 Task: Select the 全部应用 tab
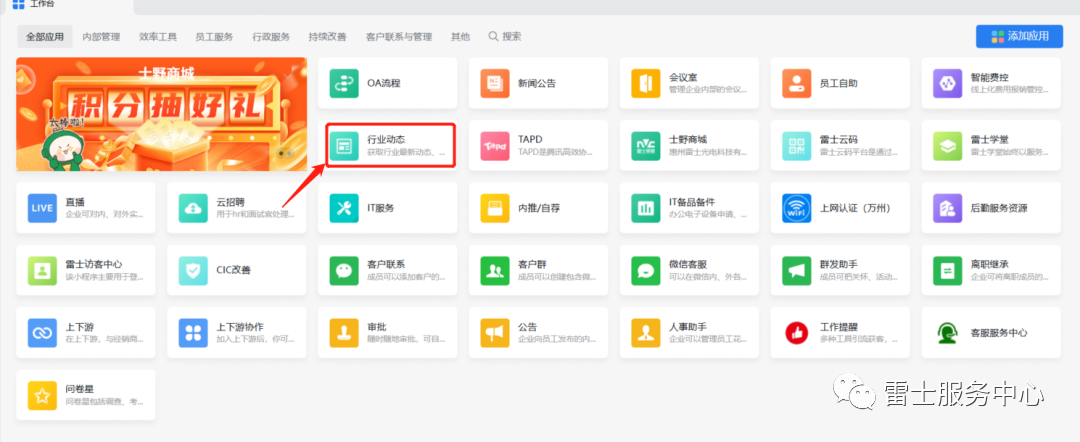click(45, 36)
